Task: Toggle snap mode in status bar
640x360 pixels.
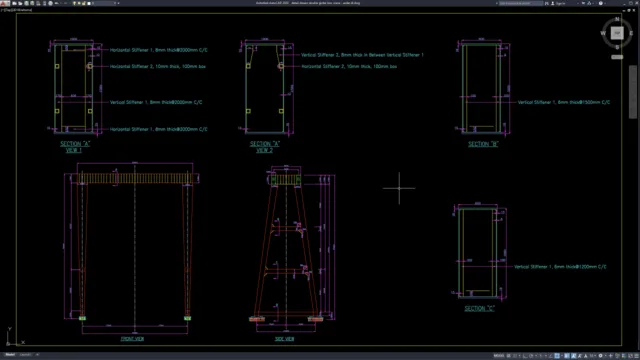Action: coord(515,356)
